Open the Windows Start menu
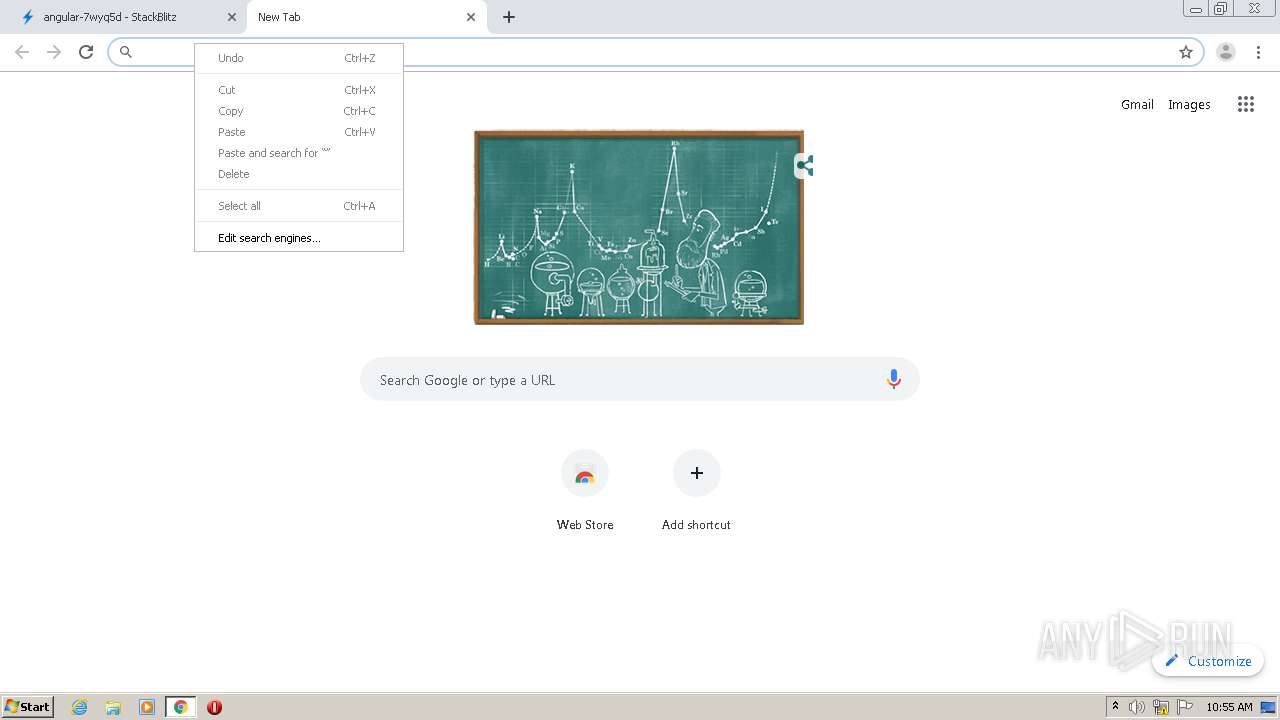This screenshot has width=1280, height=720. point(28,707)
